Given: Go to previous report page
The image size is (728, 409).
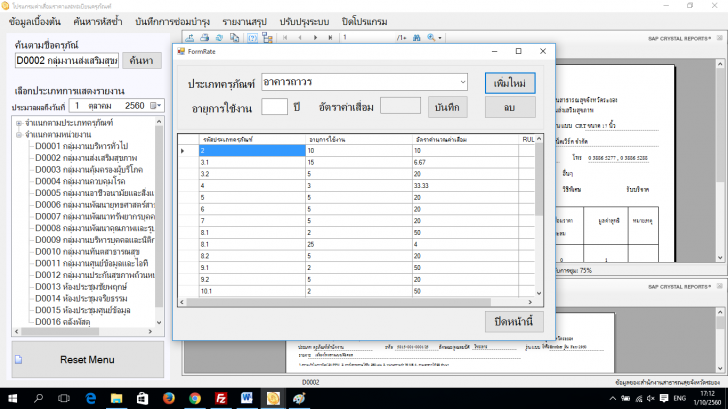Looking at the screenshot, I should click(x=300, y=38).
